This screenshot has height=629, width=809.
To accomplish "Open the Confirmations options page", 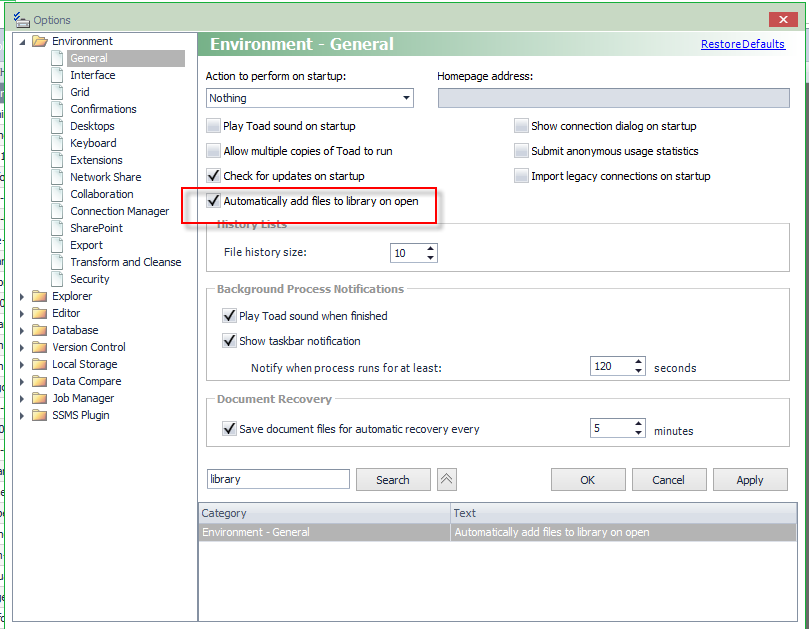I will pyautogui.click(x=103, y=109).
